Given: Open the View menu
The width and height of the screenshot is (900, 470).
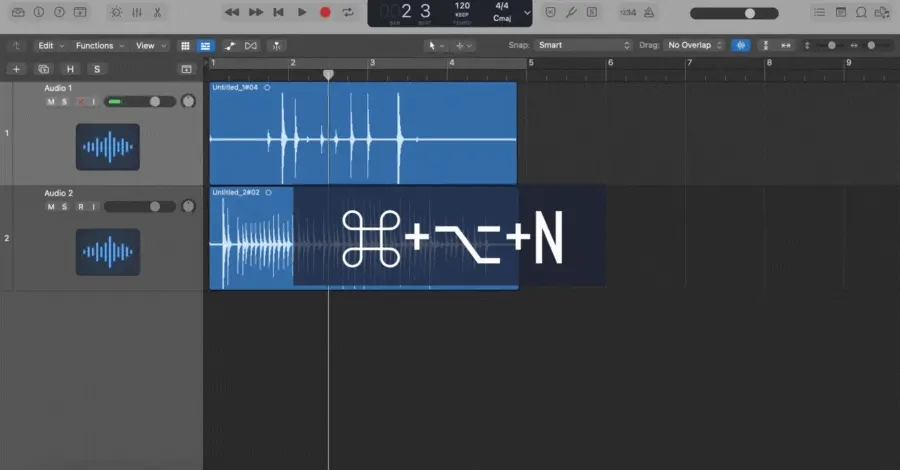Looking at the screenshot, I should [150, 46].
